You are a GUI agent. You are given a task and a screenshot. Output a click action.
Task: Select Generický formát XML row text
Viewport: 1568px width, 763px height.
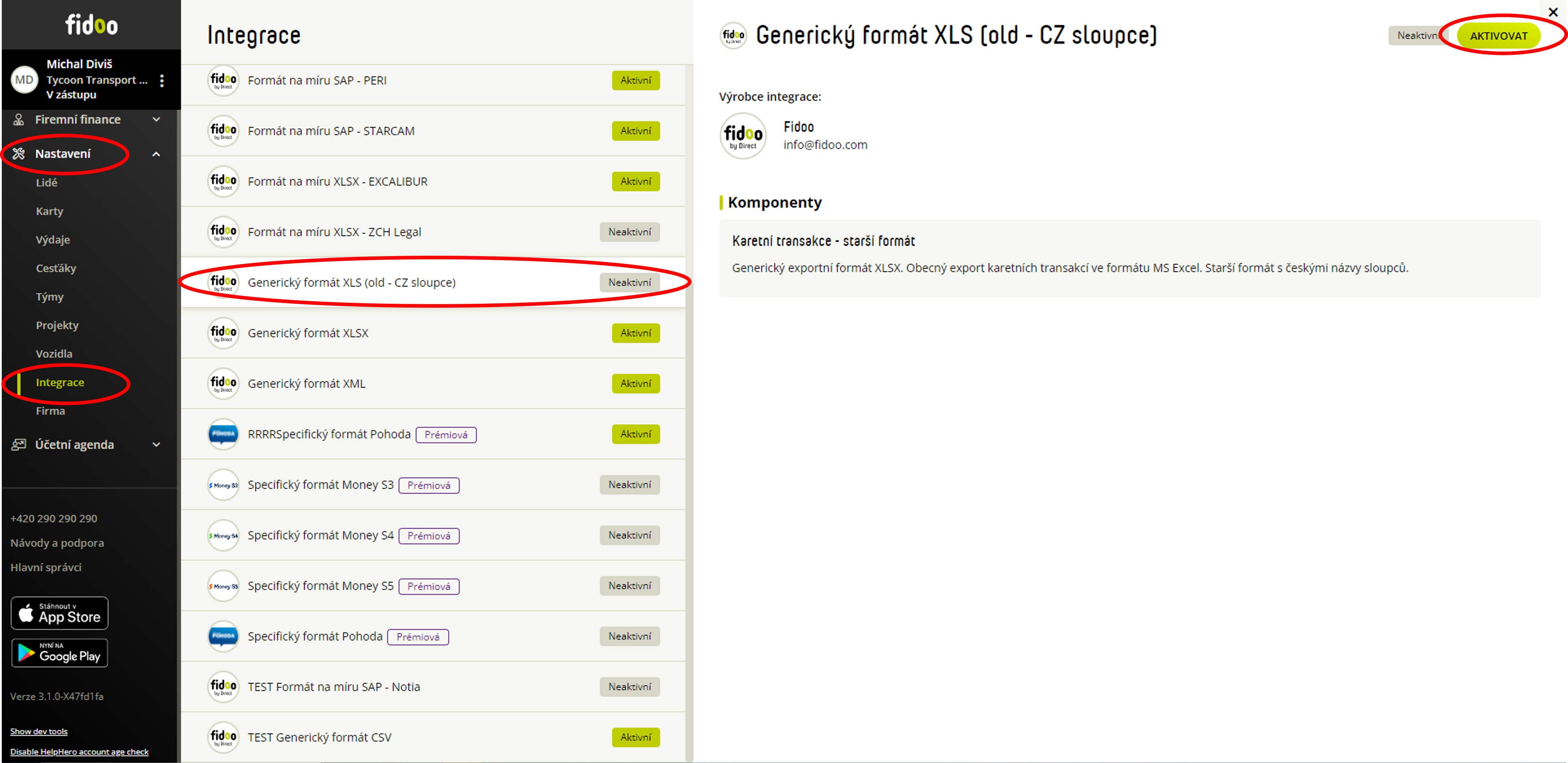307,383
